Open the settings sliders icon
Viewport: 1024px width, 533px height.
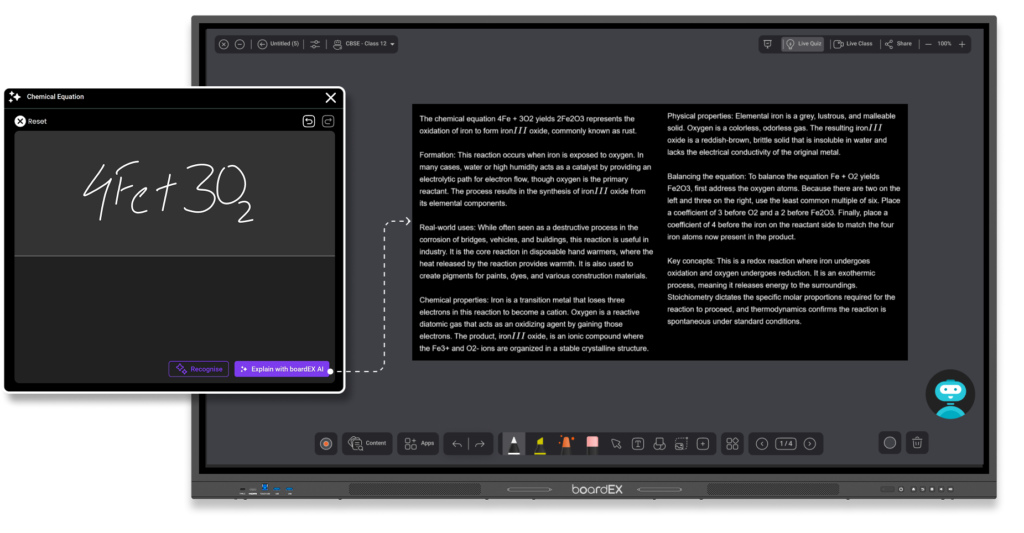pyautogui.click(x=316, y=44)
